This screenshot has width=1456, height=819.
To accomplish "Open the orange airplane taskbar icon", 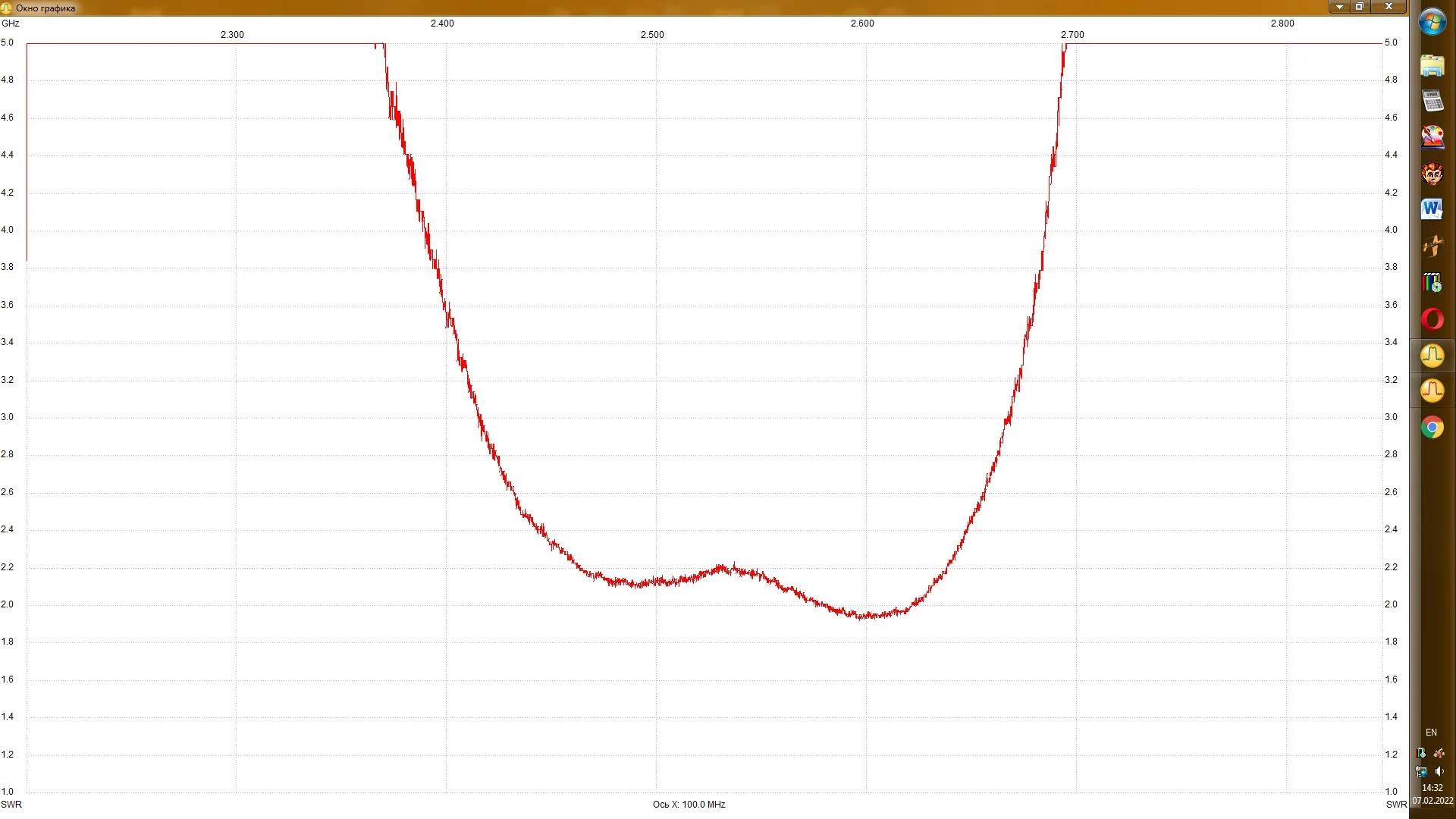I will (x=1432, y=246).
